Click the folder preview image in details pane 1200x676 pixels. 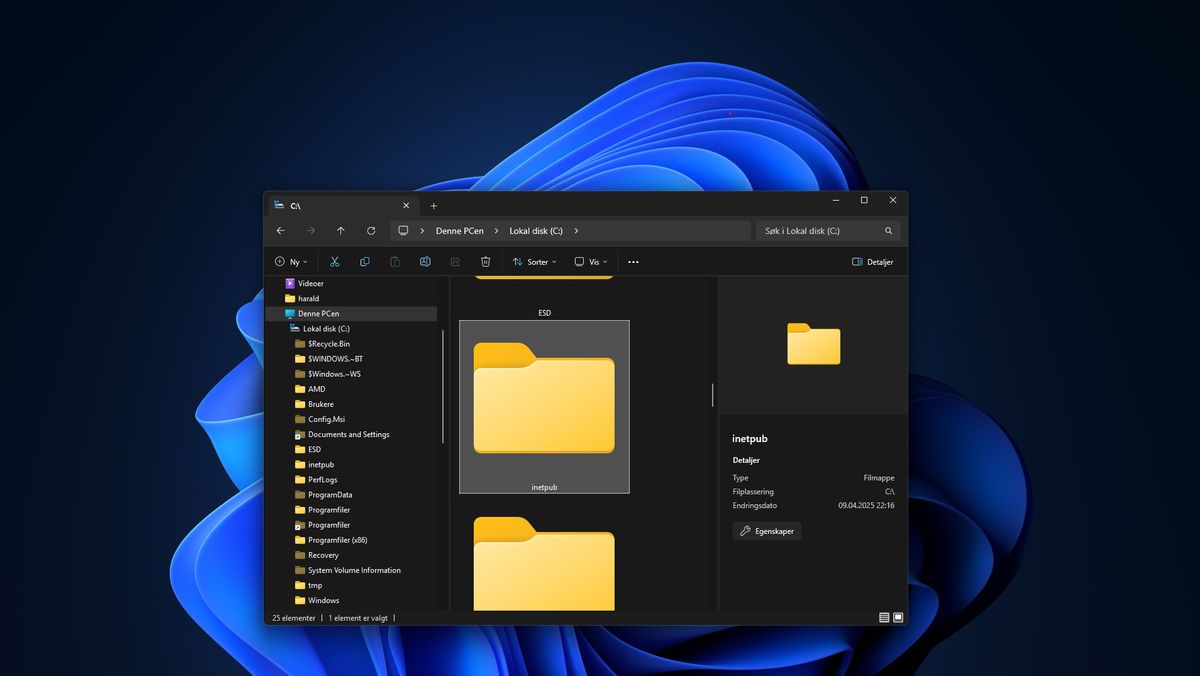click(814, 344)
